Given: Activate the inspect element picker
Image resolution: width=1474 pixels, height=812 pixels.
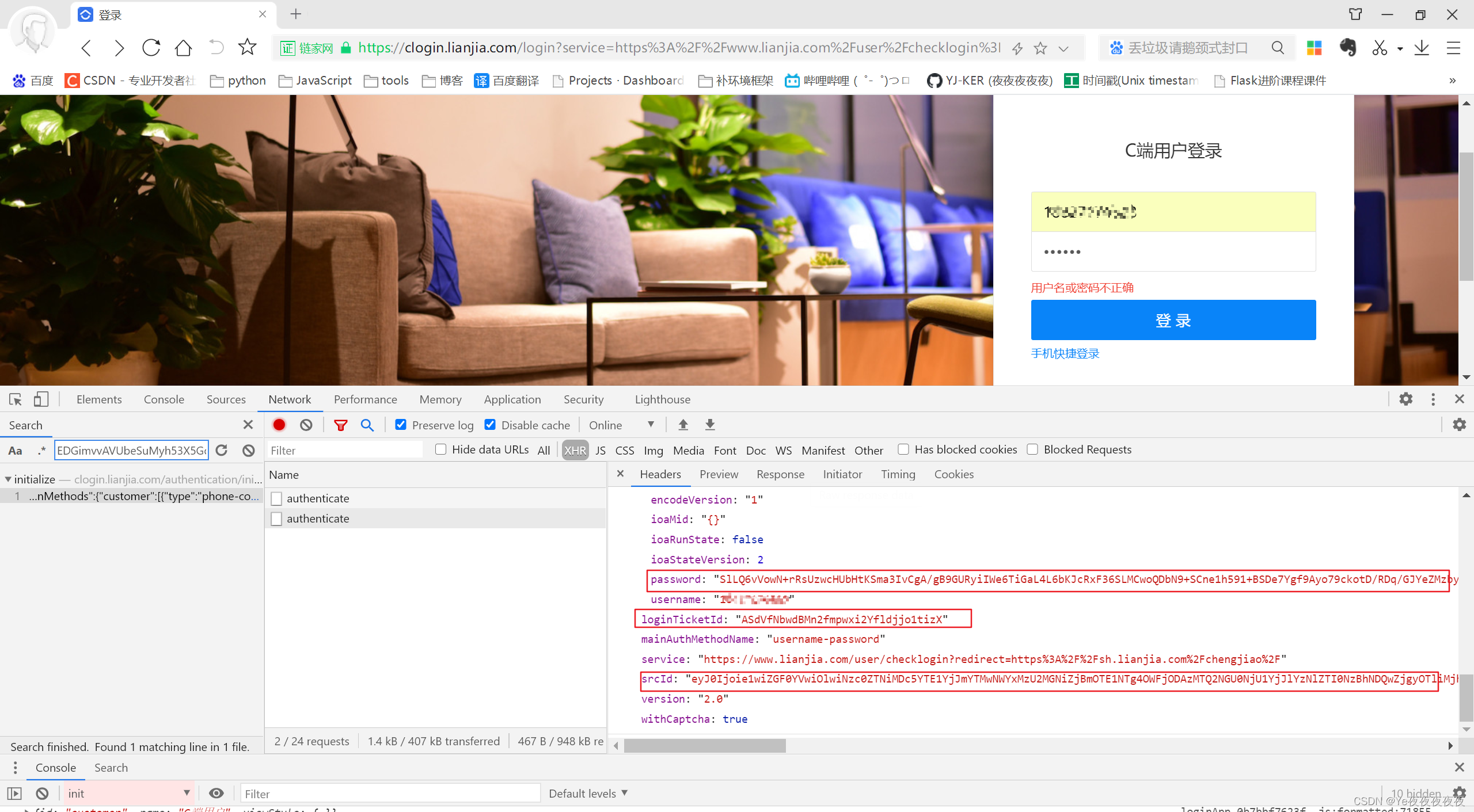Looking at the screenshot, I should 16,399.
